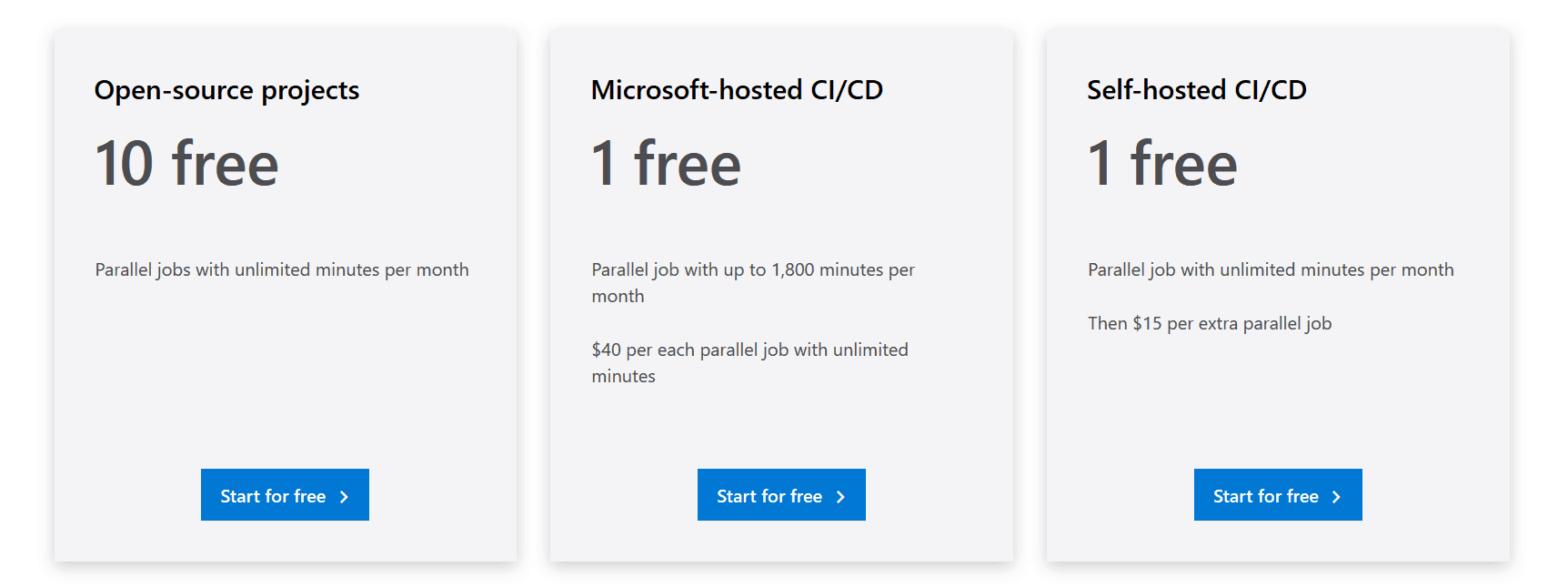Select the Self-hosted CI/CD heading
The image size is (1568, 588).
pos(1196,90)
